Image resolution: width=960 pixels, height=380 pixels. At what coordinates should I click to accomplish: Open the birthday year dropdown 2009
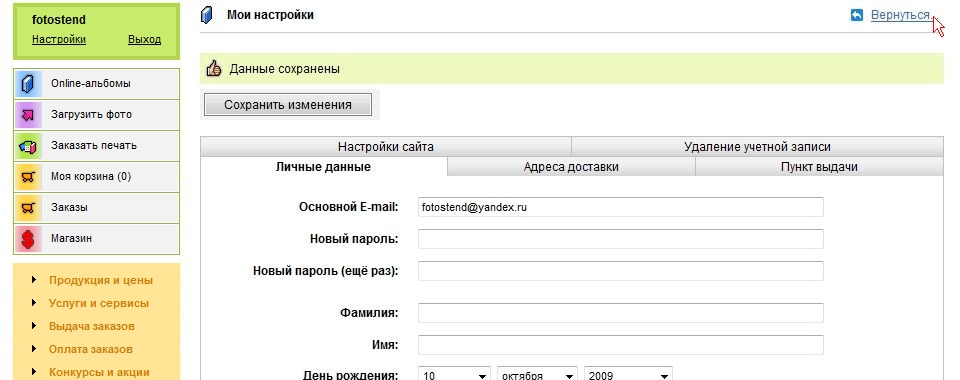[628, 373]
